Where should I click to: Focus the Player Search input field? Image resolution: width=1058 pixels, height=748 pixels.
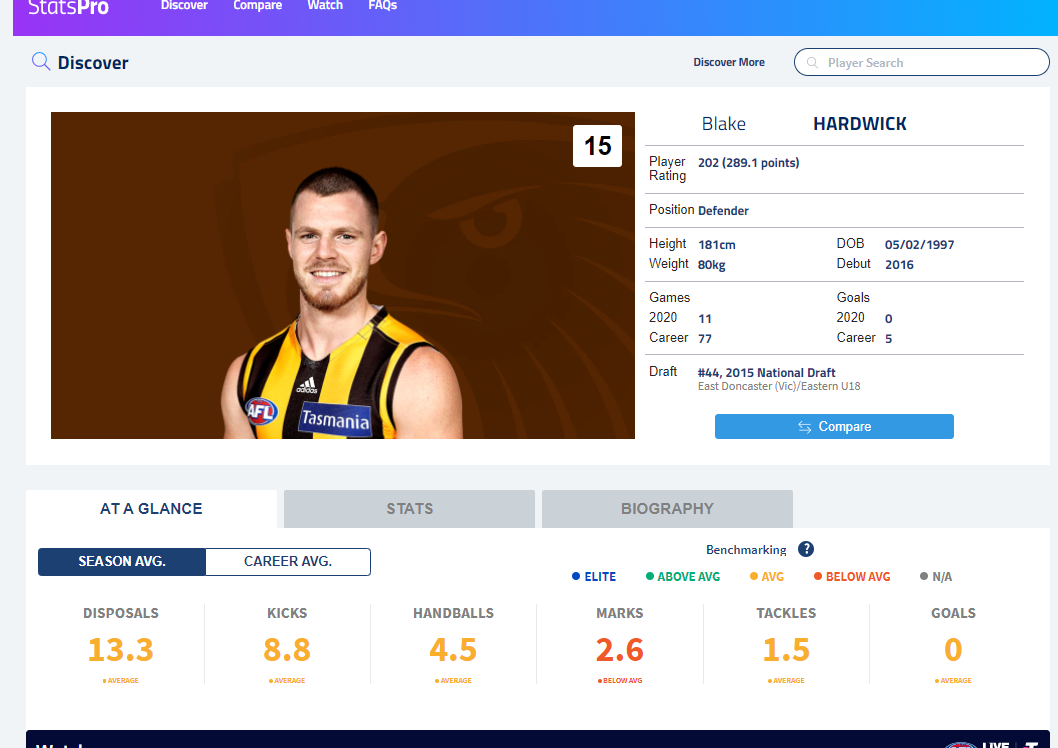930,63
